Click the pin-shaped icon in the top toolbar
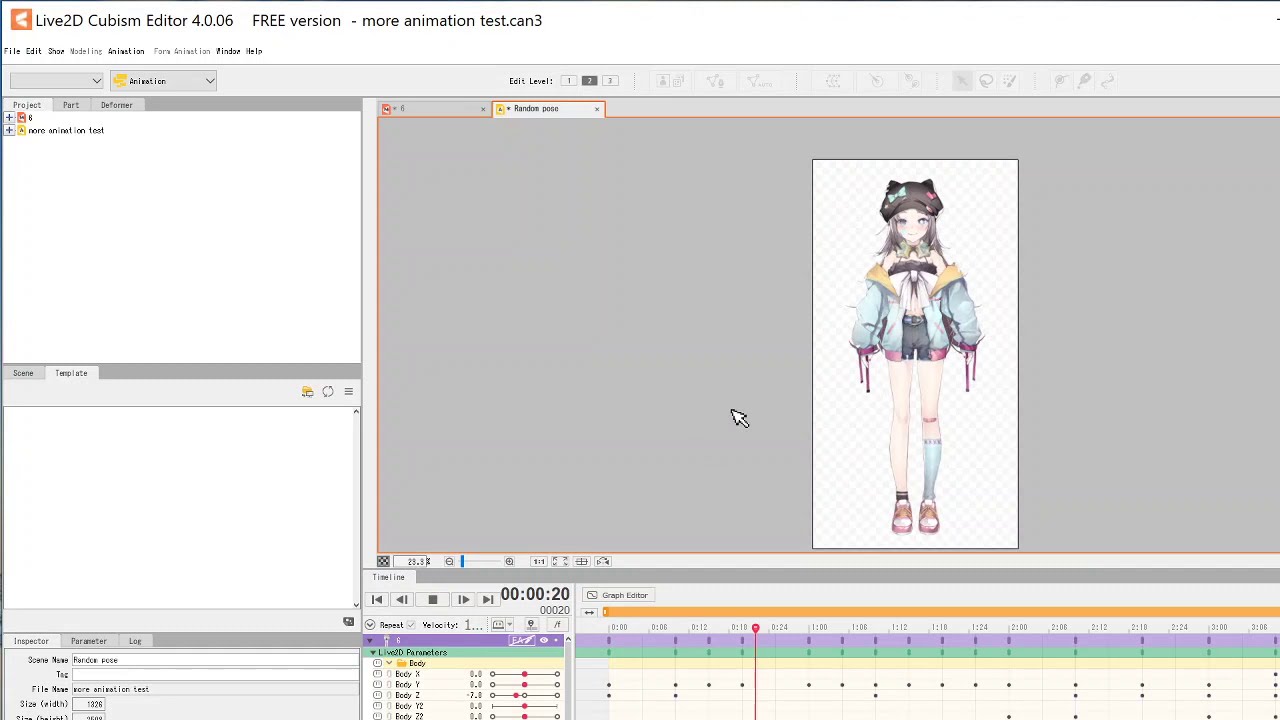Image resolution: width=1280 pixels, height=720 pixels. (1084, 81)
